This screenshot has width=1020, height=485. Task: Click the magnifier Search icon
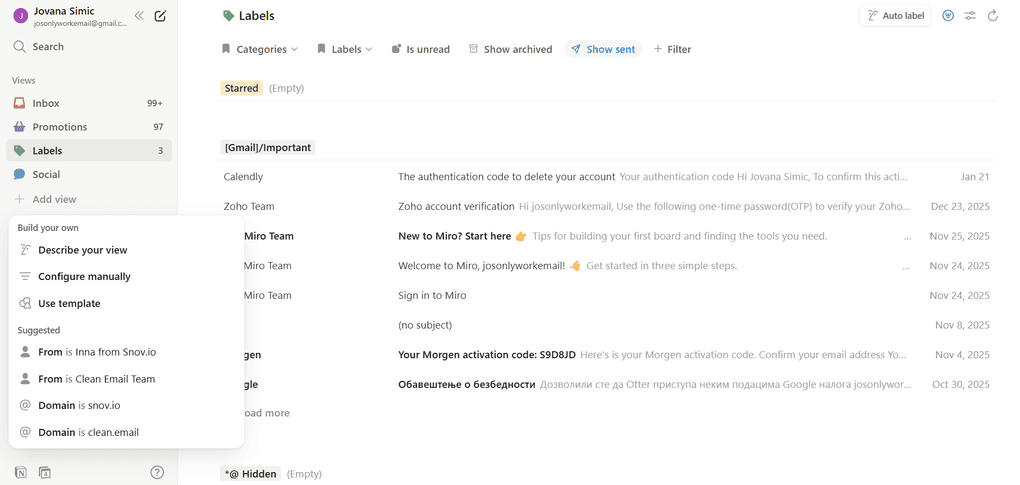coord(20,47)
